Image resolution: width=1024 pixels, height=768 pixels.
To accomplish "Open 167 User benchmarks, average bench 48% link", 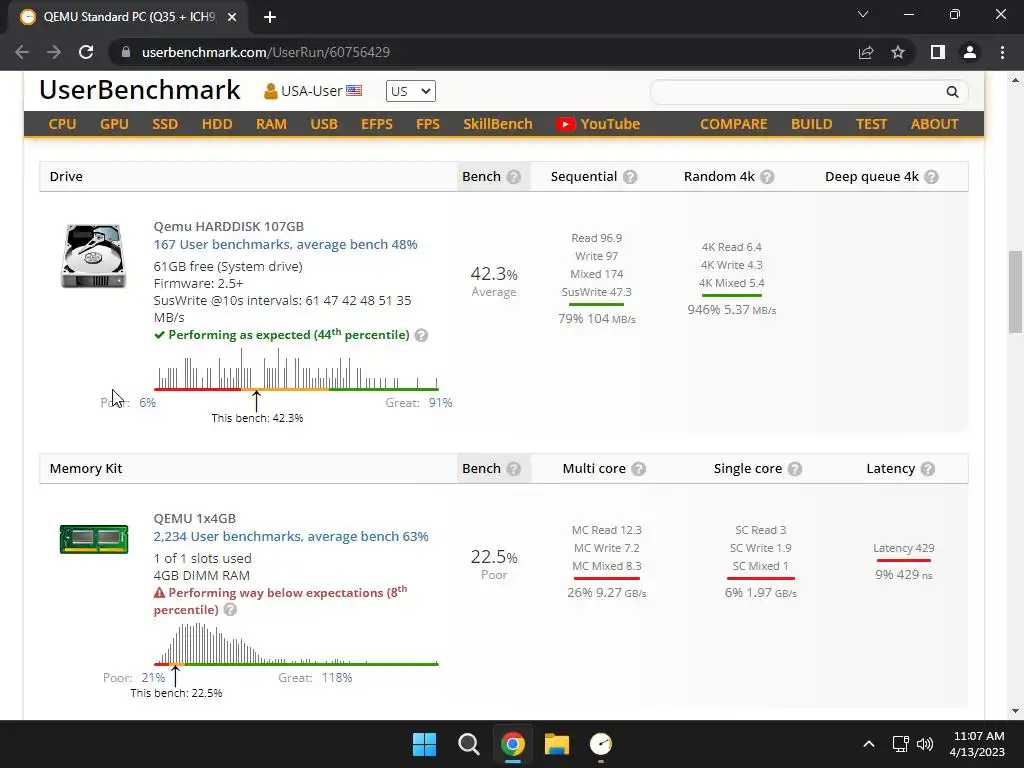I will click(285, 244).
